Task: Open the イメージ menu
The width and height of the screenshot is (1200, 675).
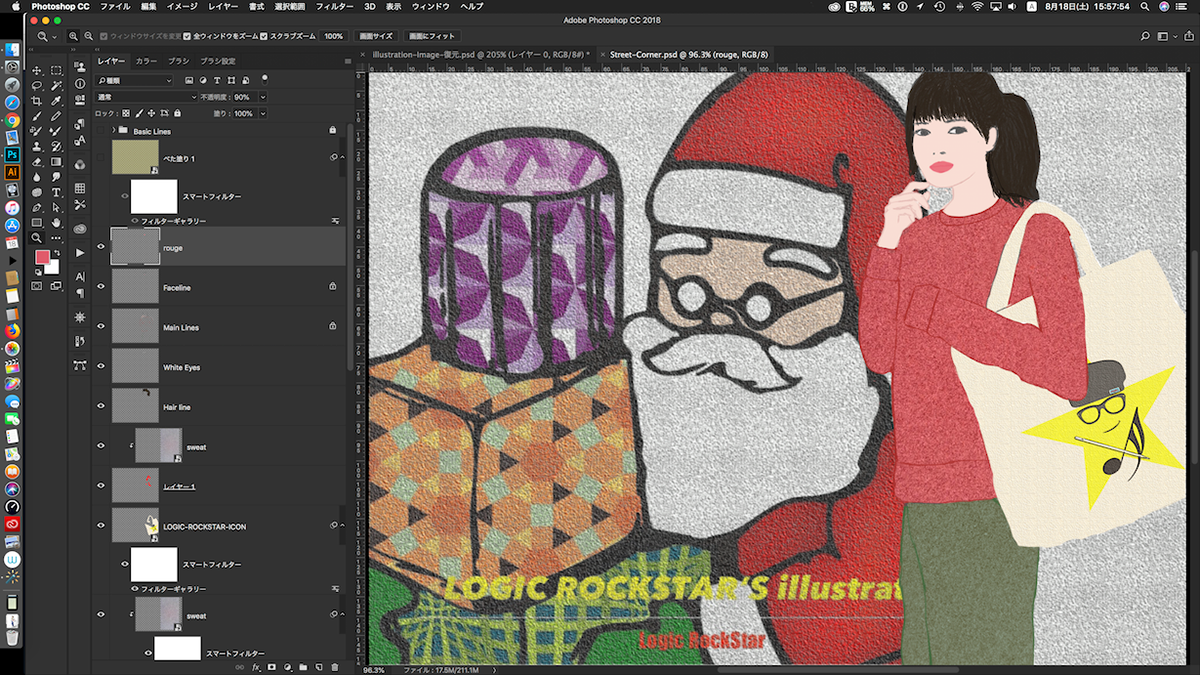Action: (182, 6)
